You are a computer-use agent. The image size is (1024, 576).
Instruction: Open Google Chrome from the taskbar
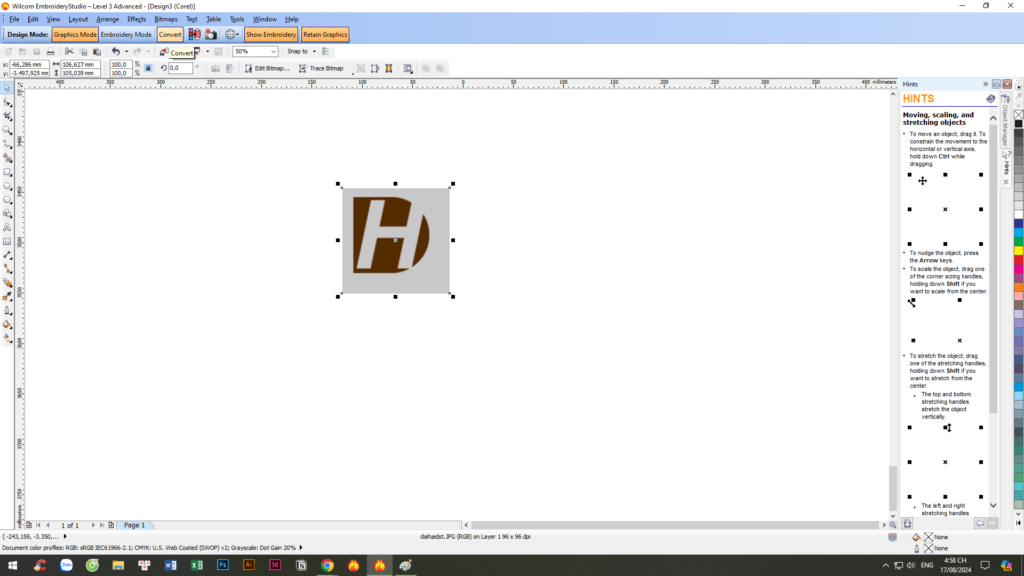coord(327,565)
